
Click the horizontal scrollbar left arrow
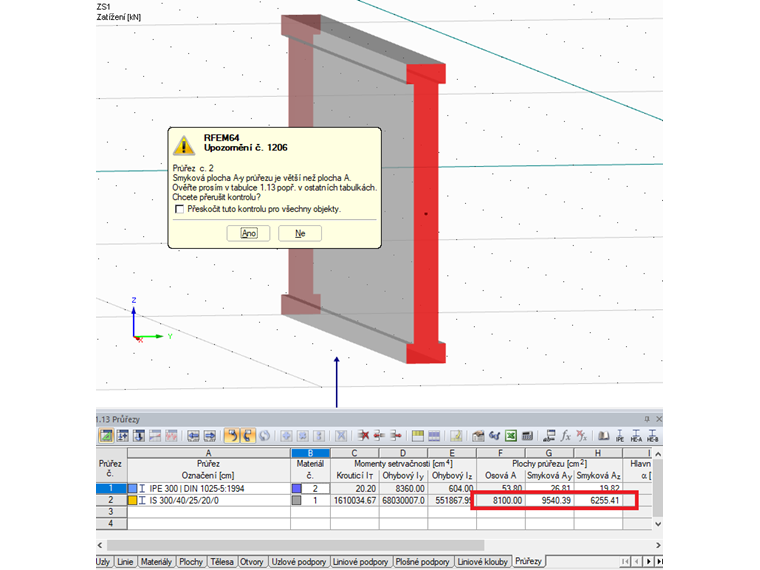[100, 545]
